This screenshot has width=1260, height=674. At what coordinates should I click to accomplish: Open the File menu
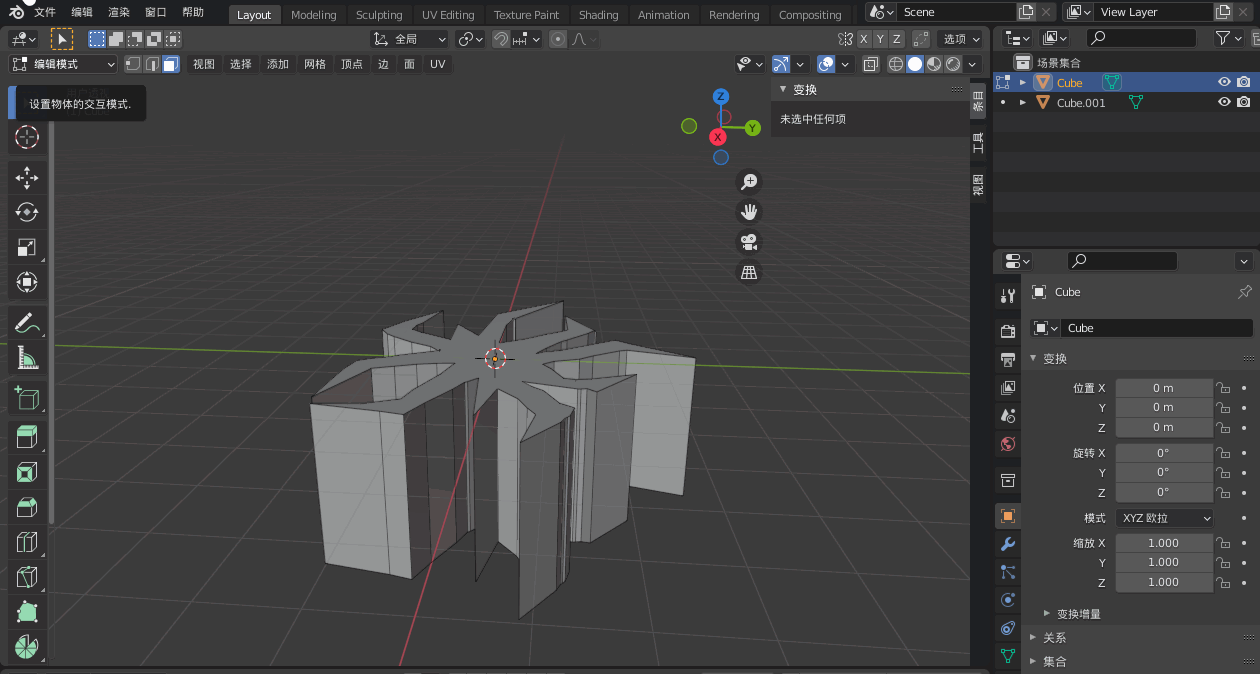(x=45, y=13)
